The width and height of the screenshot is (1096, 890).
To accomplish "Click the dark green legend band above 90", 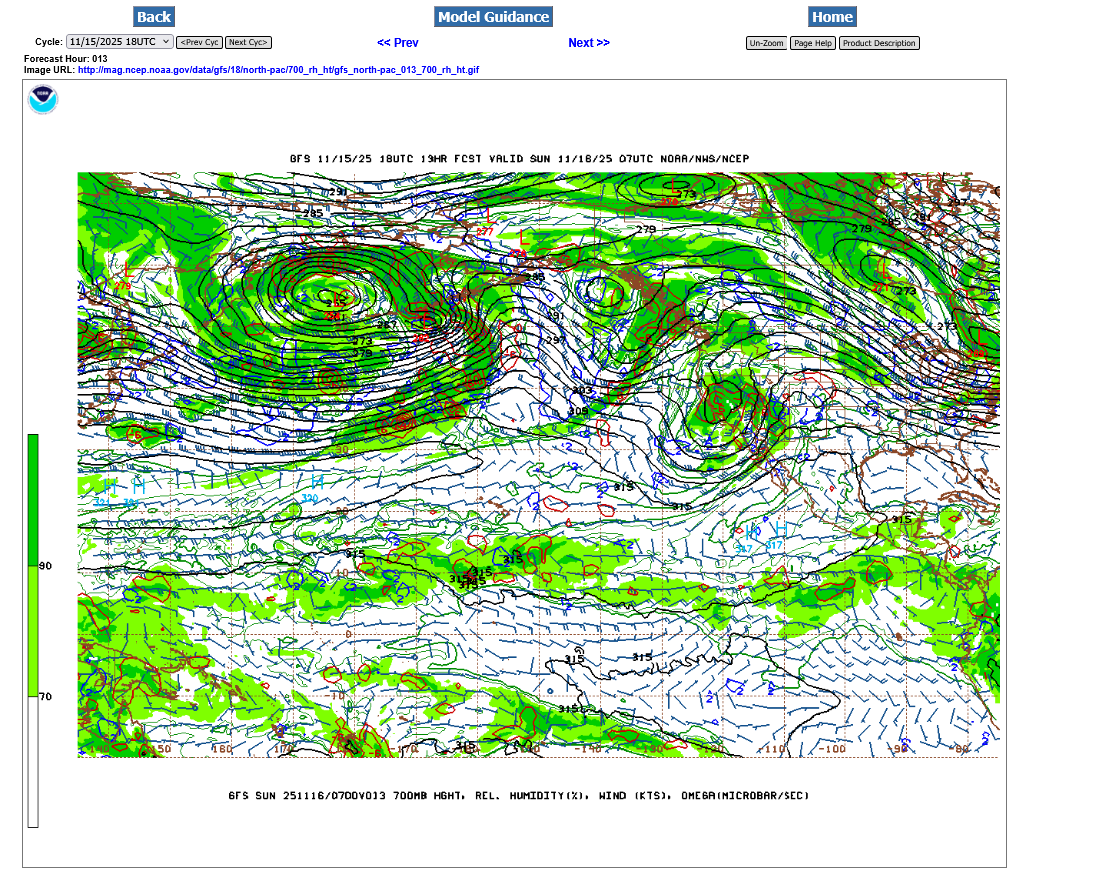I will tap(33, 500).
